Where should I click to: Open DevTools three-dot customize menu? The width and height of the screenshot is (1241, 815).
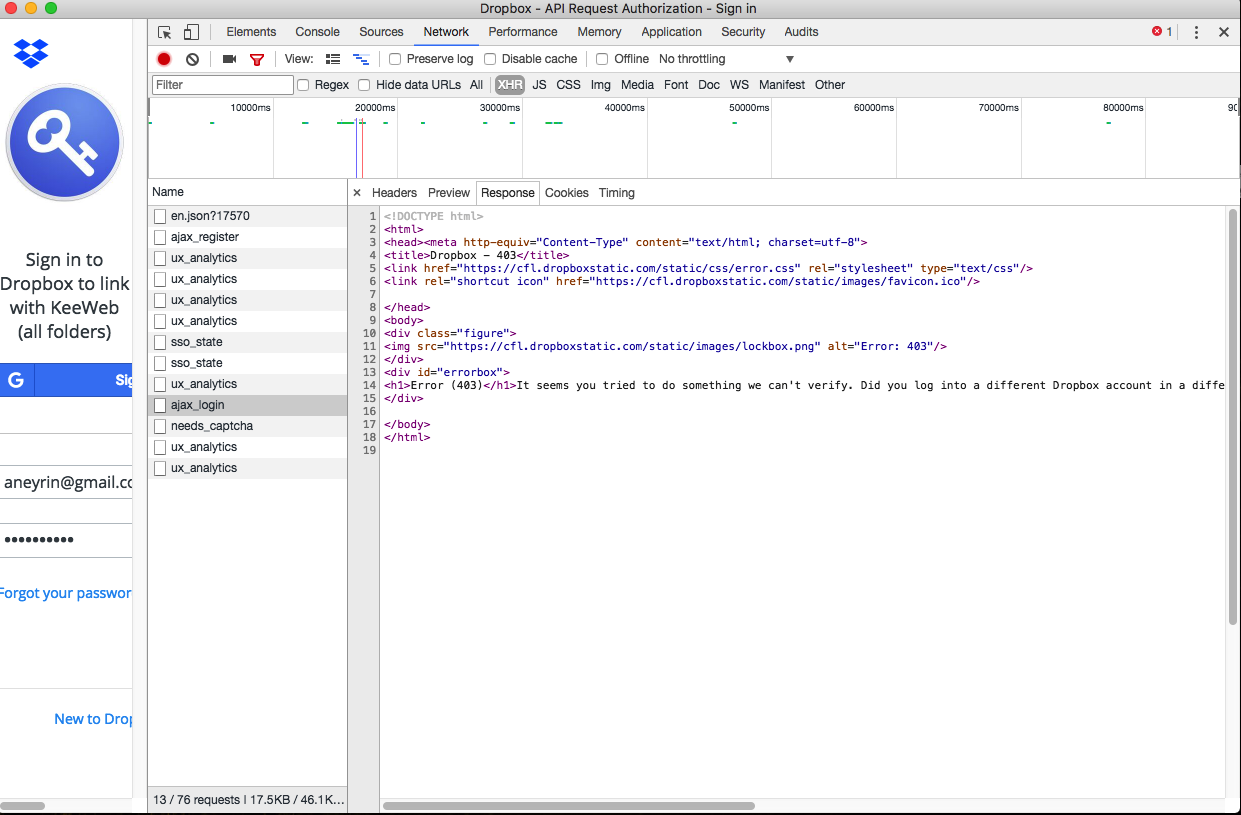tap(1196, 32)
